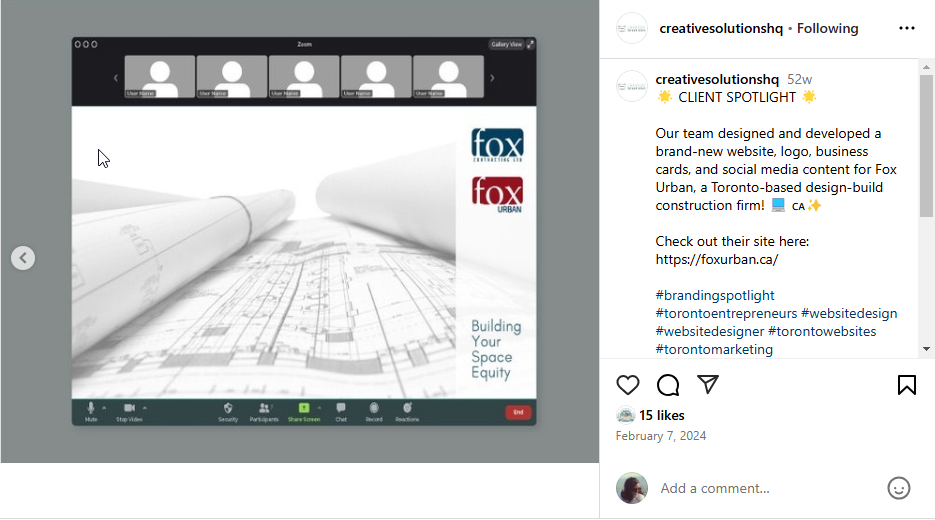Open creativesolutionshq profile picture in header
Screen dimensions: 935x520
click(x=631, y=28)
